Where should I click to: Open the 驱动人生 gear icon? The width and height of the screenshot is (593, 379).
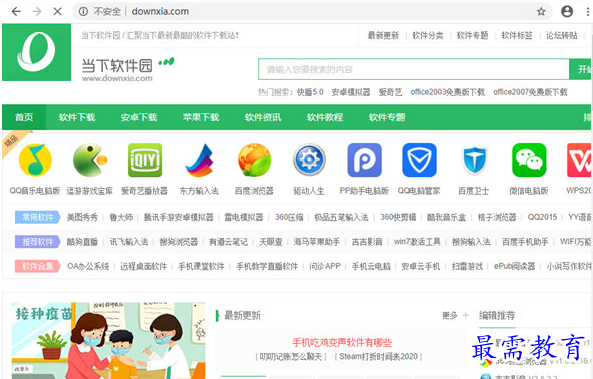[309, 160]
